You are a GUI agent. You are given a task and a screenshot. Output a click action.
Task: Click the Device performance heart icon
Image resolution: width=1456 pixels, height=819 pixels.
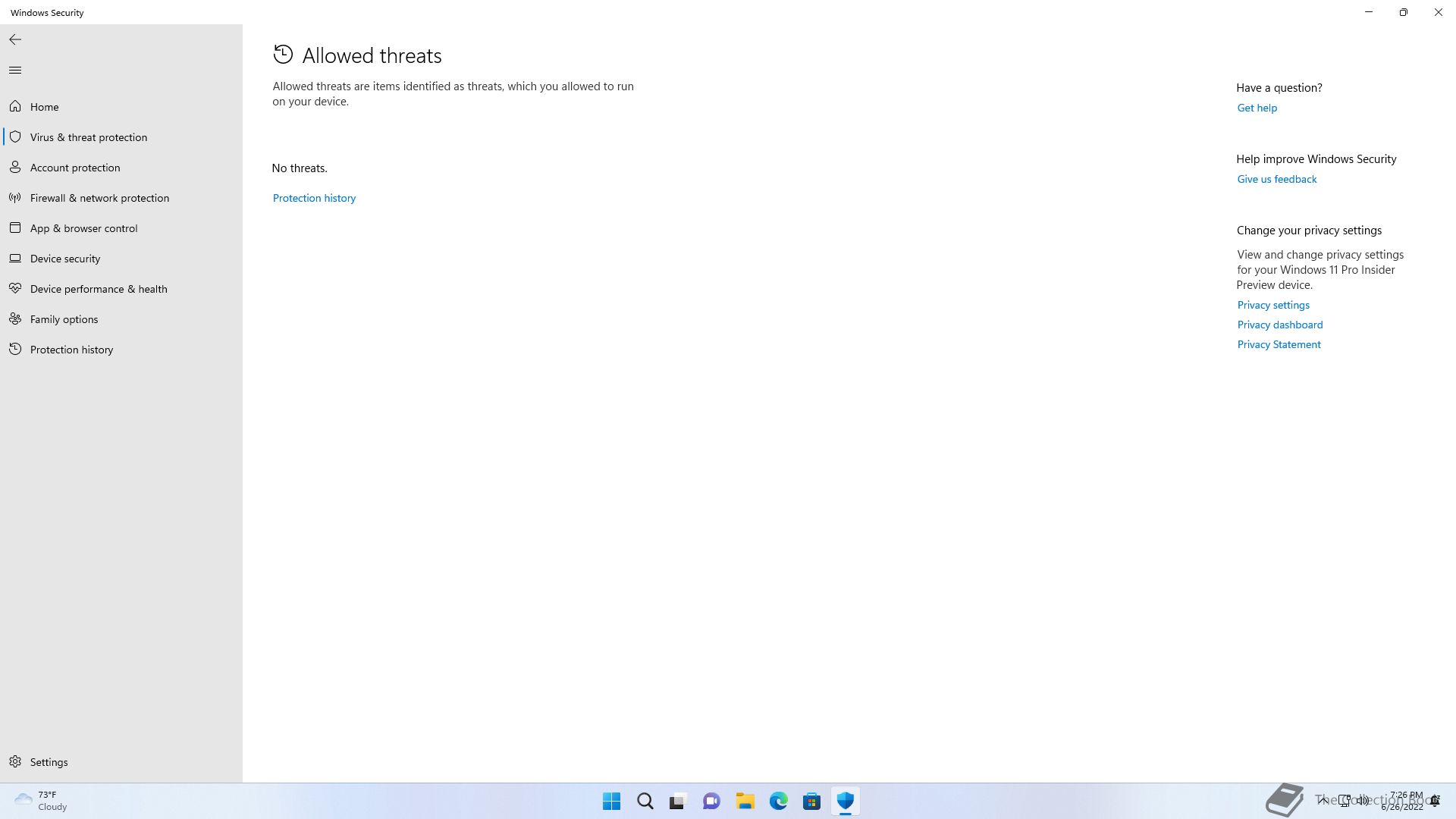click(15, 288)
